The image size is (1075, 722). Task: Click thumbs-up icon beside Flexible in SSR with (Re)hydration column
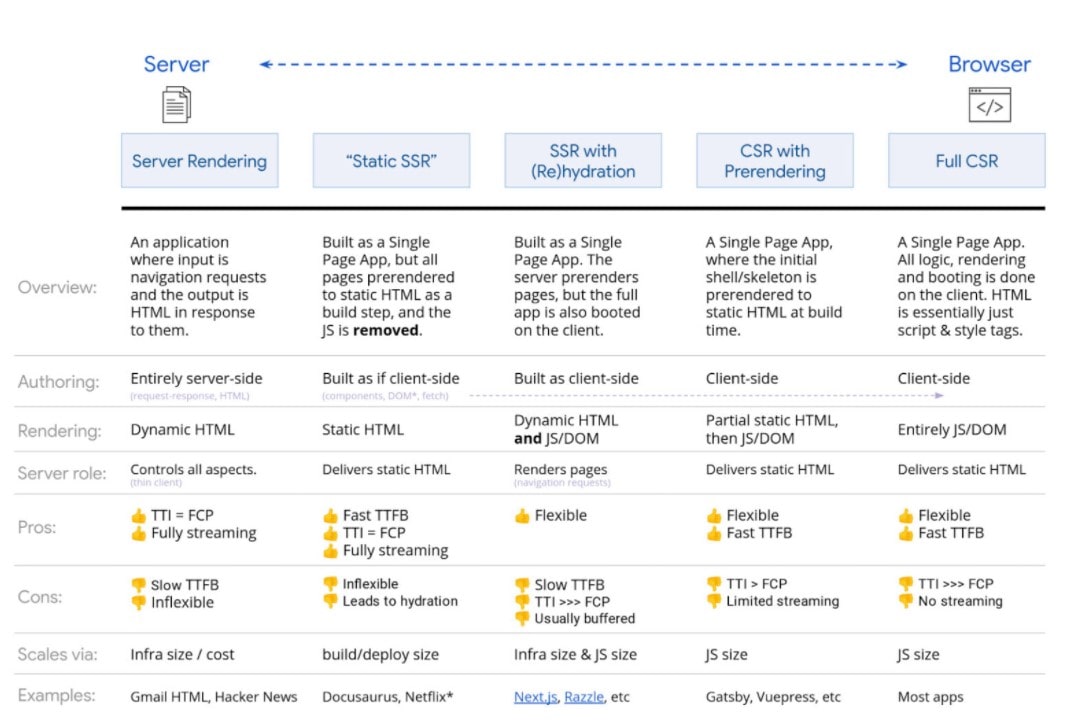click(x=522, y=516)
